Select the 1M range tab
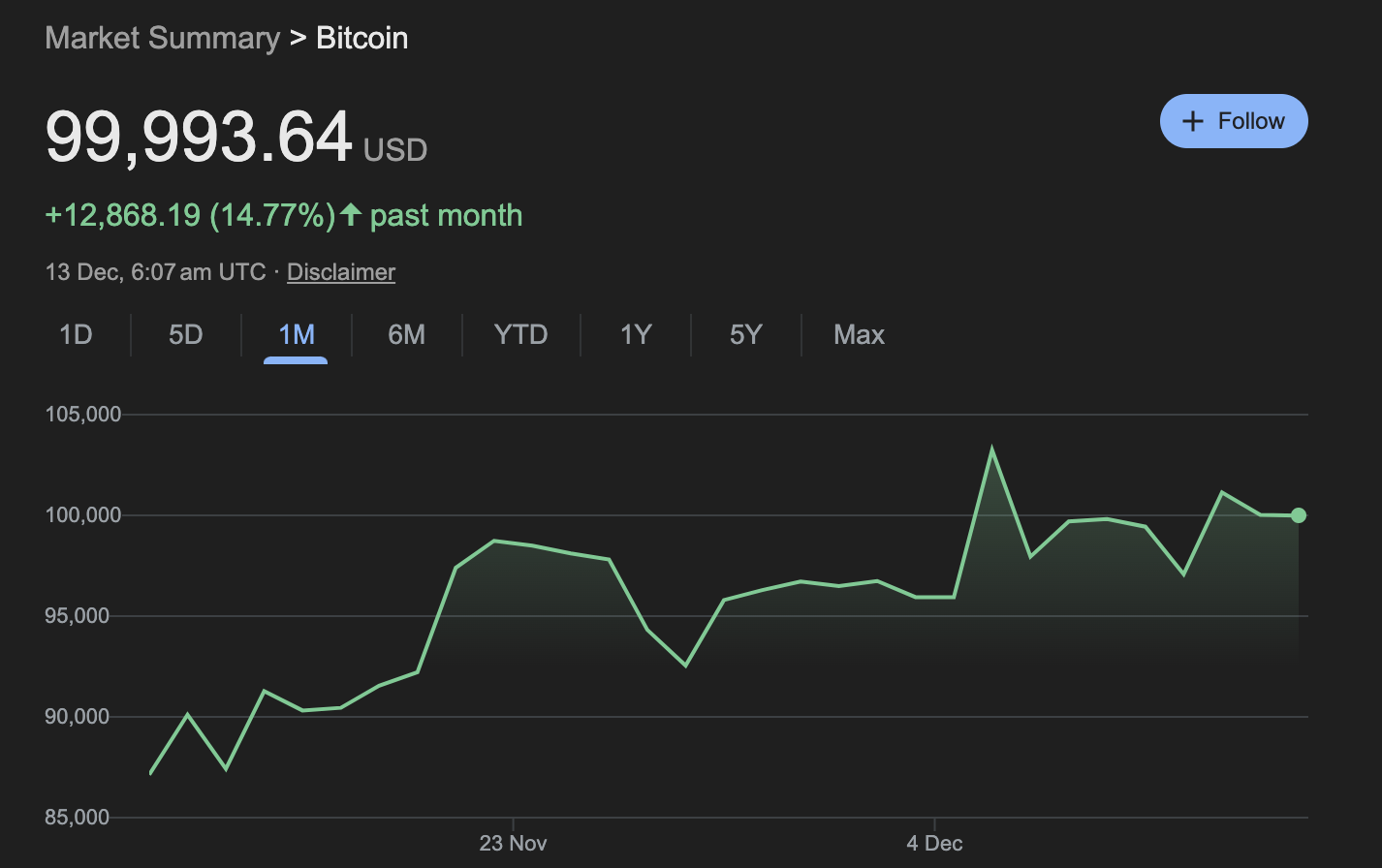Image resolution: width=1382 pixels, height=868 pixels. coord(296,335)
